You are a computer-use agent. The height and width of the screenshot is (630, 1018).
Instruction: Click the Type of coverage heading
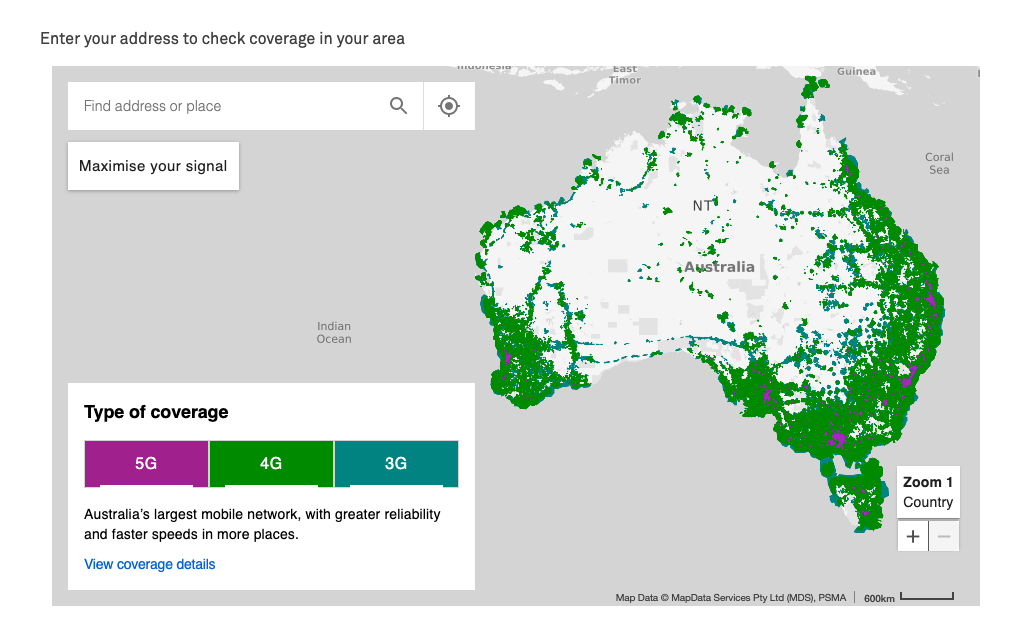(156, 412)
